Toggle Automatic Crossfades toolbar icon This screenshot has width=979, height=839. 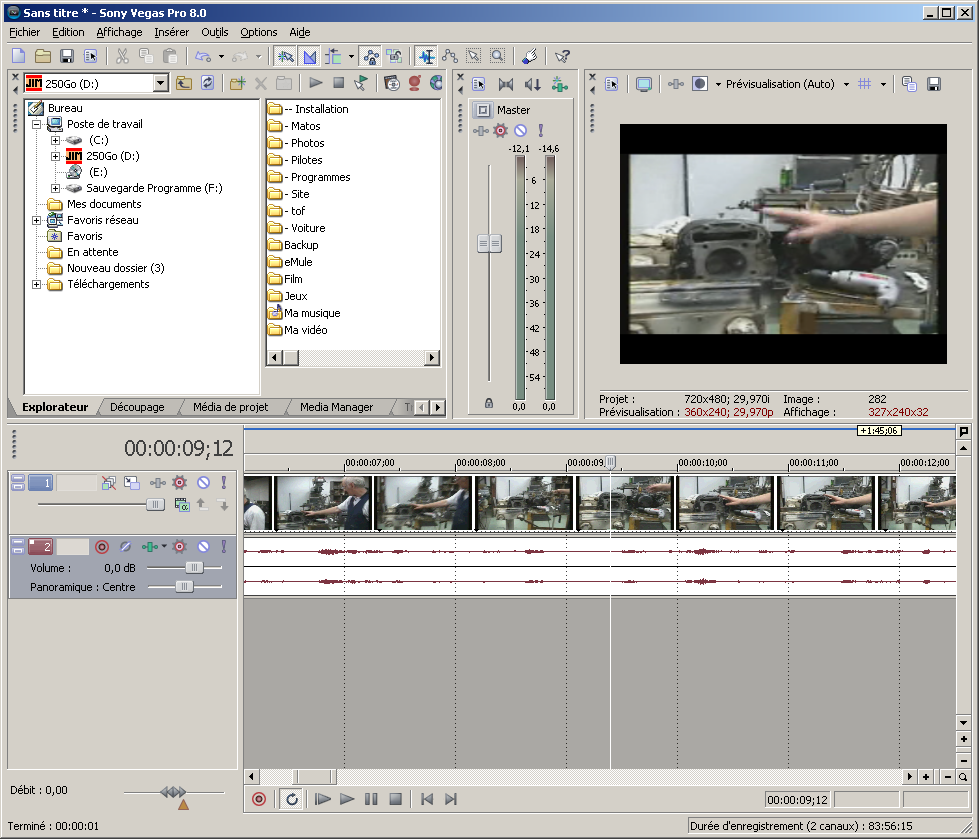[310, 57]
